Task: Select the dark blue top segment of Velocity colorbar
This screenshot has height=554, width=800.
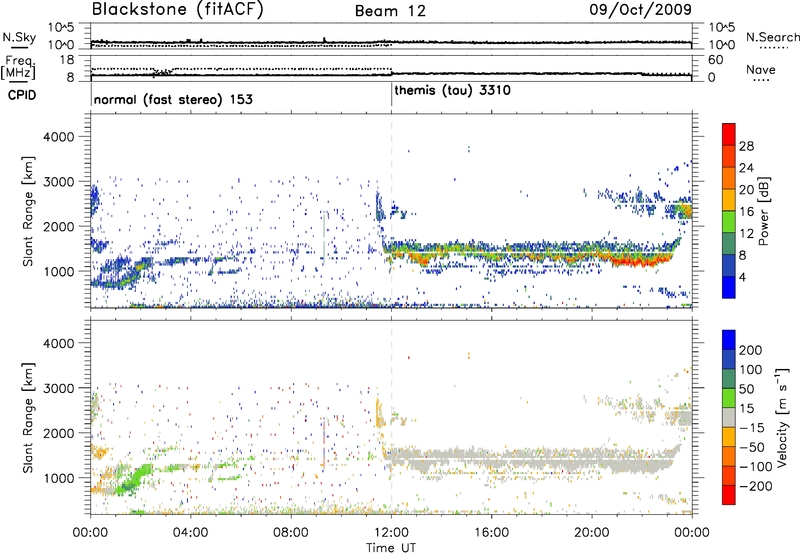Action: coord(729,340)
